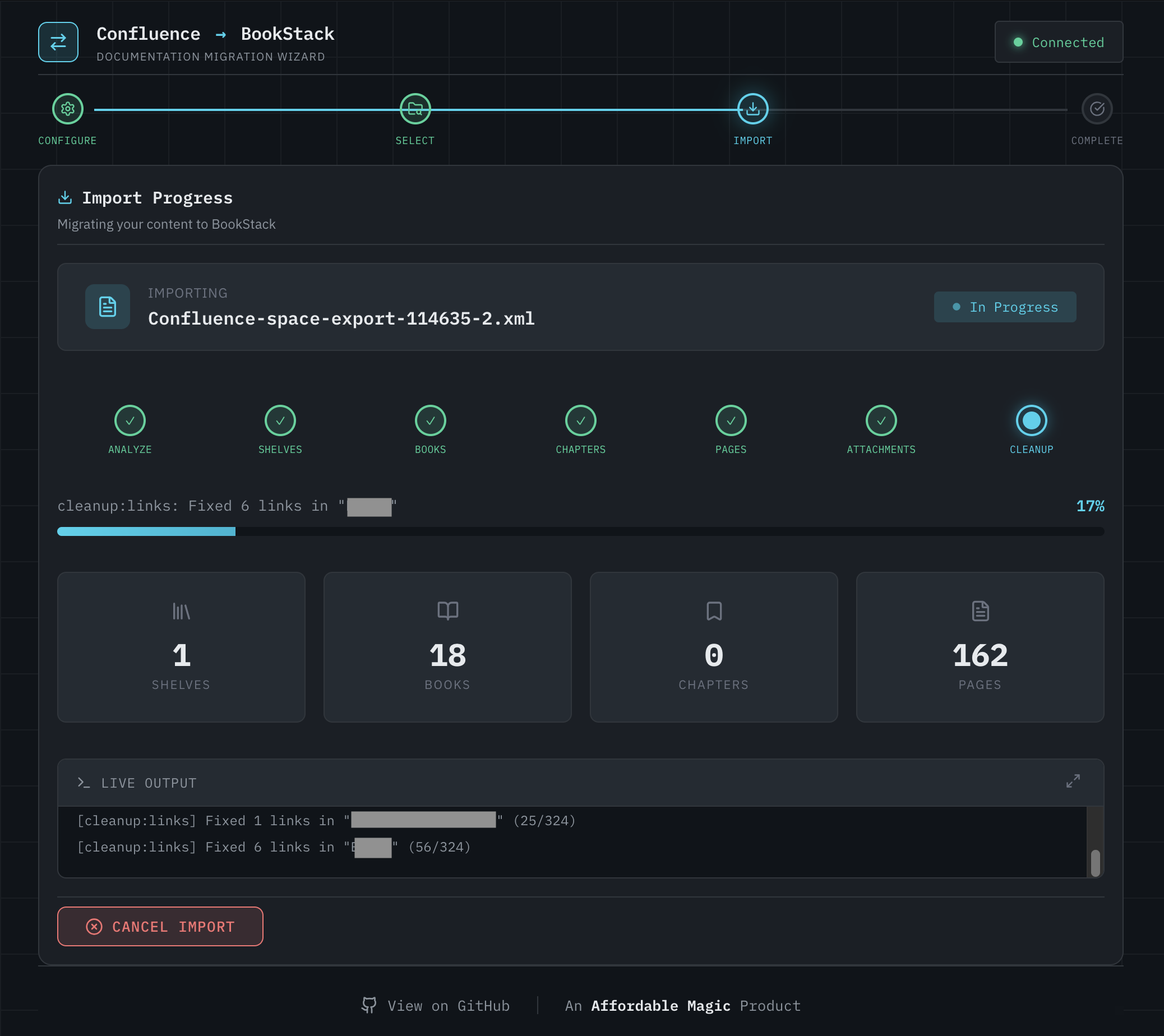Click the terminal prompt icon beside Live Output
This screenshot has height=1036, width=1164.
click(84, 783)
